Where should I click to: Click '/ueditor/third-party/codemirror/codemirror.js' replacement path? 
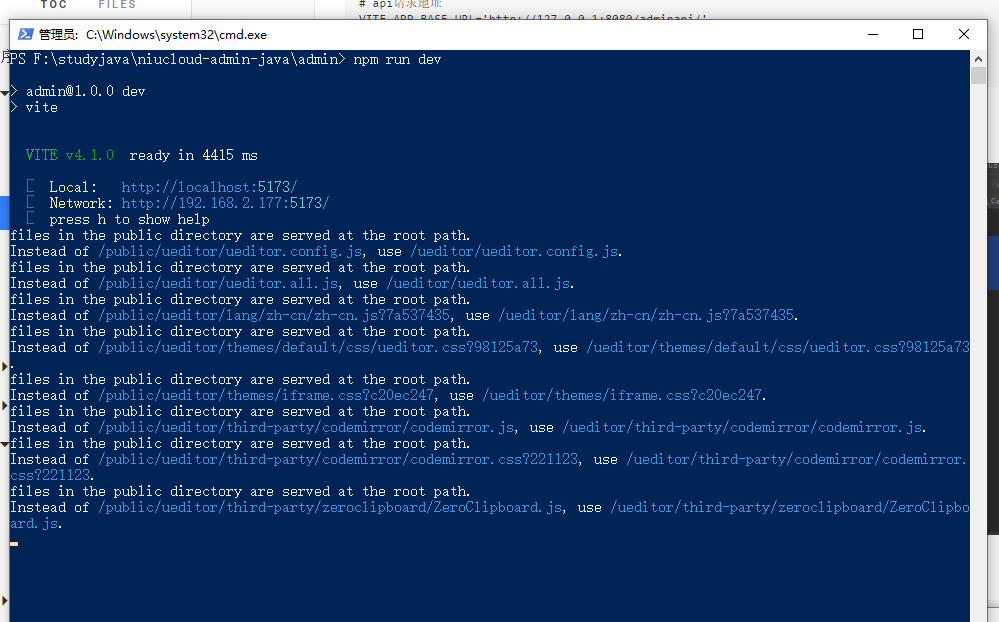pyautogui.click(x=742, y=428)
